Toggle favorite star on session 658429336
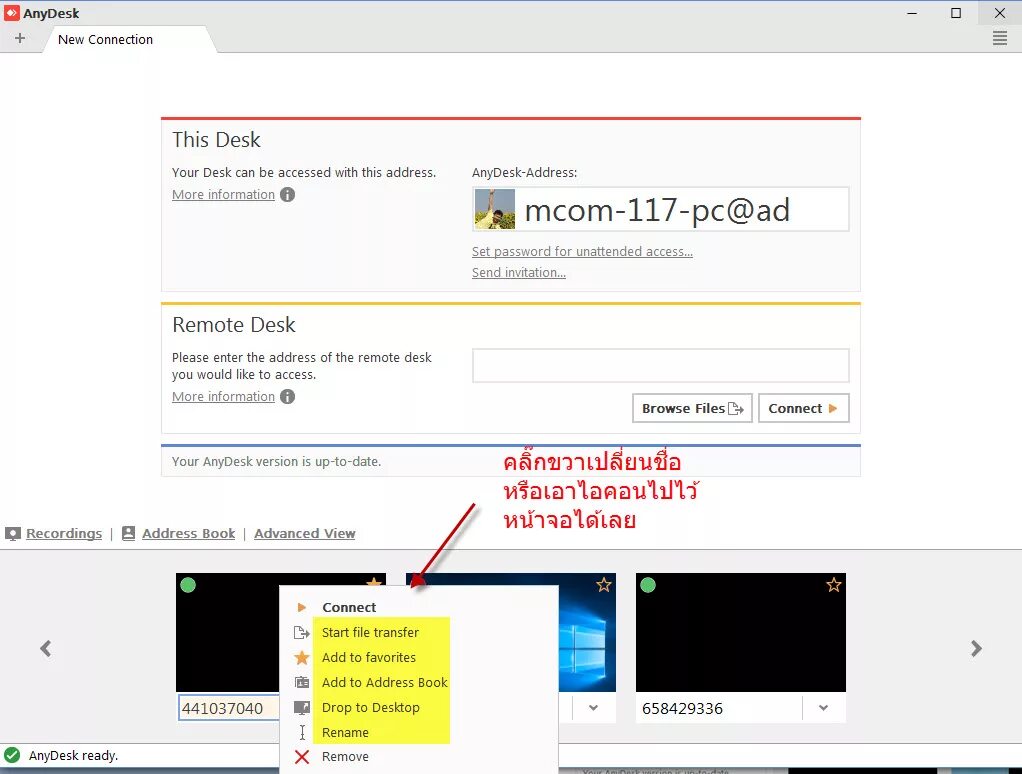This screenshot has width=1022, height=774. pyautogui.click(x=834, y=585)
